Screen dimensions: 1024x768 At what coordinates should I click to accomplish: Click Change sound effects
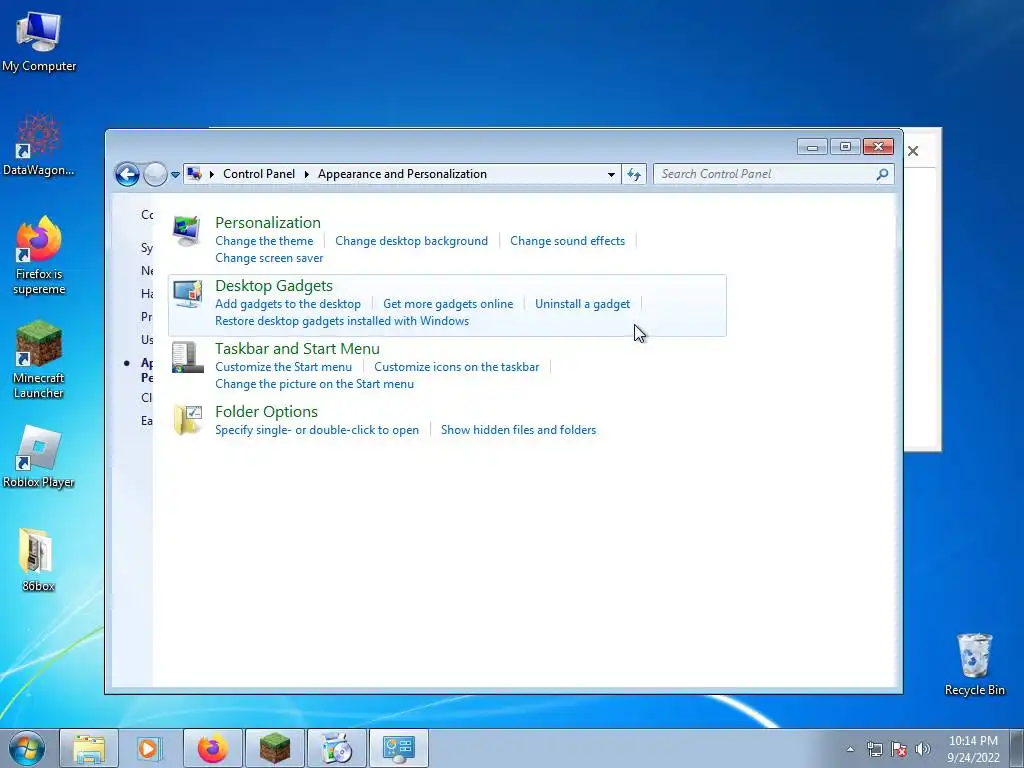pyautogui.click(x=567, y=241)
